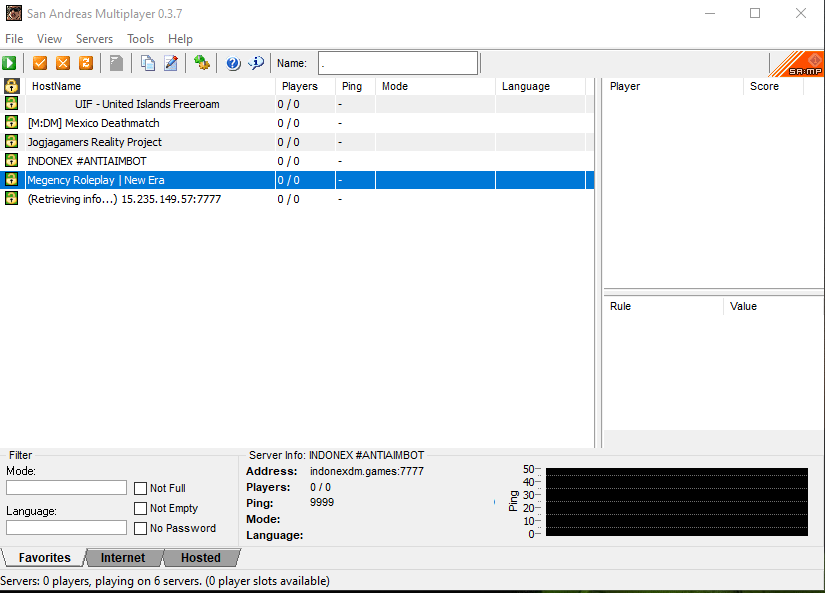Viewport: 825px width, 593px height.
Task: Click the Rule column header
Action: click(x=664, y=306)
